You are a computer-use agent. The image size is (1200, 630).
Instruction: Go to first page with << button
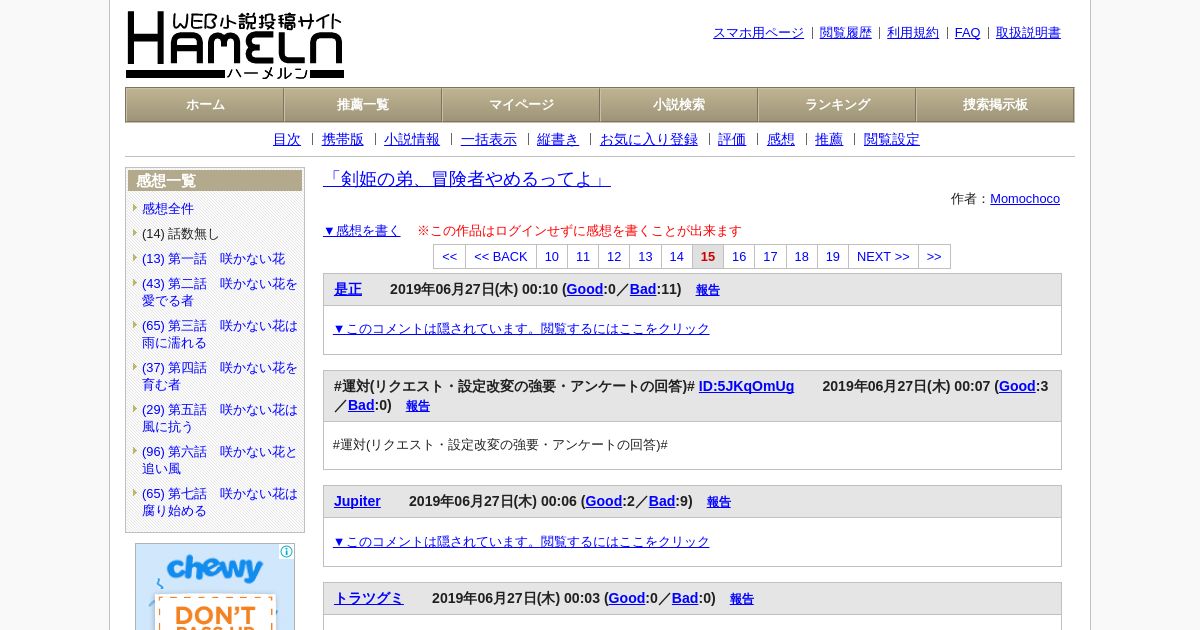tap(449, 257)
